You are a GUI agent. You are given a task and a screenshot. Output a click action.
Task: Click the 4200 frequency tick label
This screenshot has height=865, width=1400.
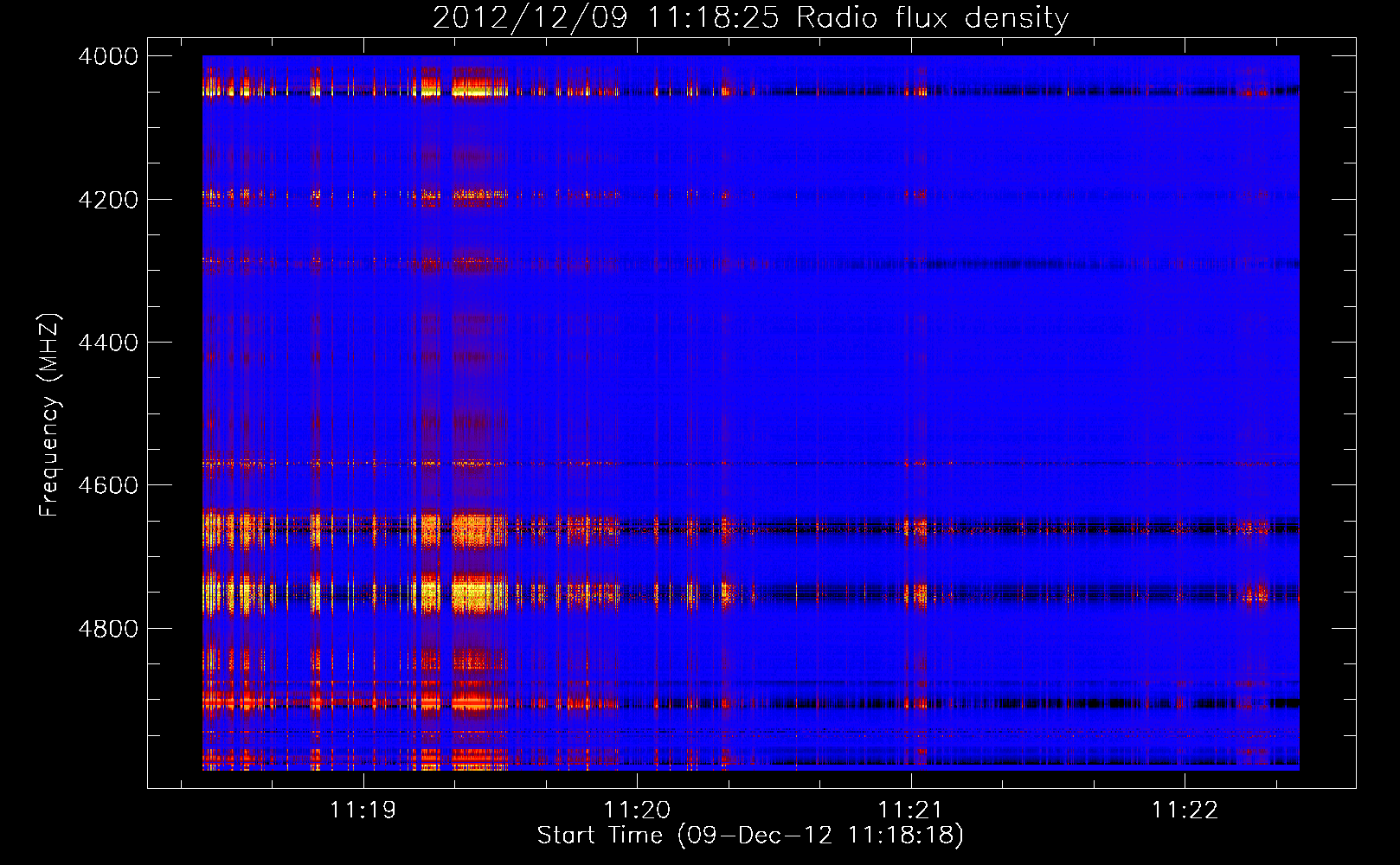[107, 200]
